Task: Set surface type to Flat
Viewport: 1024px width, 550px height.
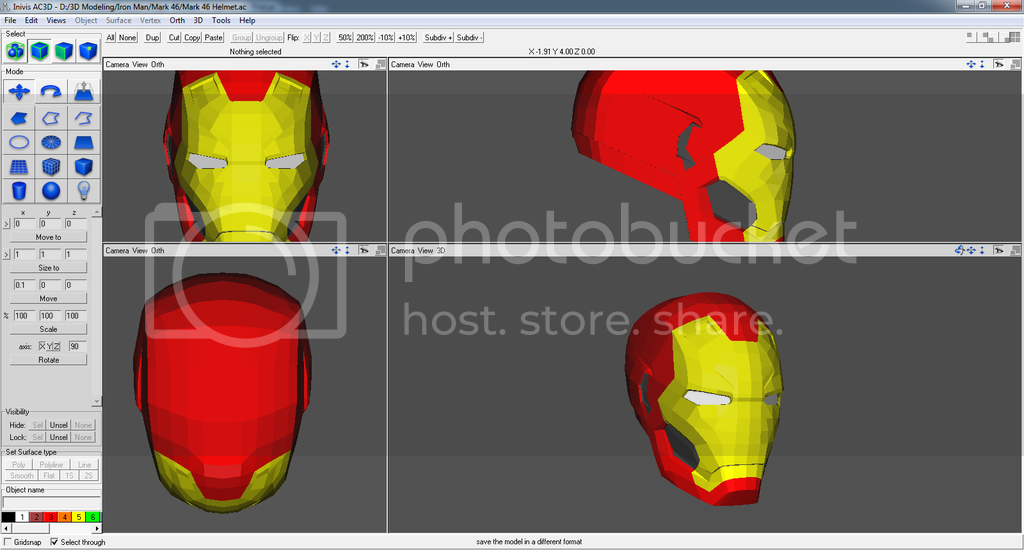Action: point(50,476)
